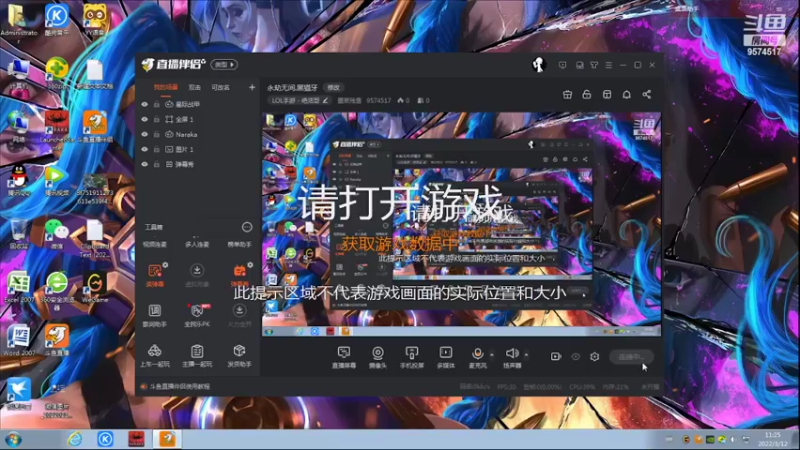The width and height of the screenshot is (800, 450).
Task: Switch to the 双击 scene tab
Action: pyautogui.click(x=195, y=88)
